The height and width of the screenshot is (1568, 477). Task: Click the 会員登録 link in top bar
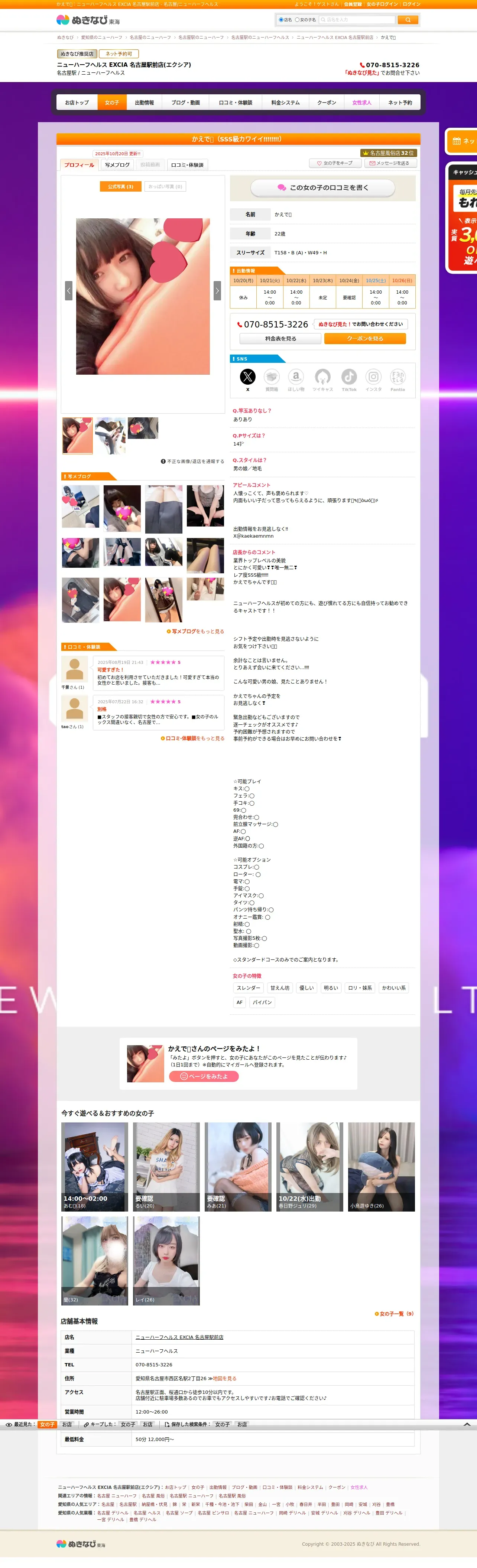point(353,4)
